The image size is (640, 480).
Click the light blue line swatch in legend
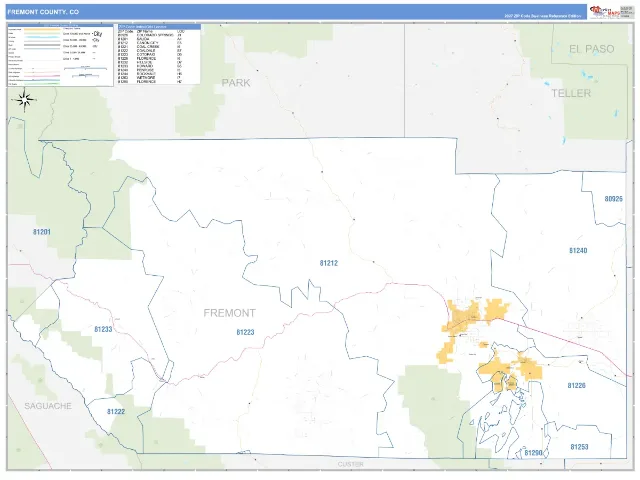42,37
